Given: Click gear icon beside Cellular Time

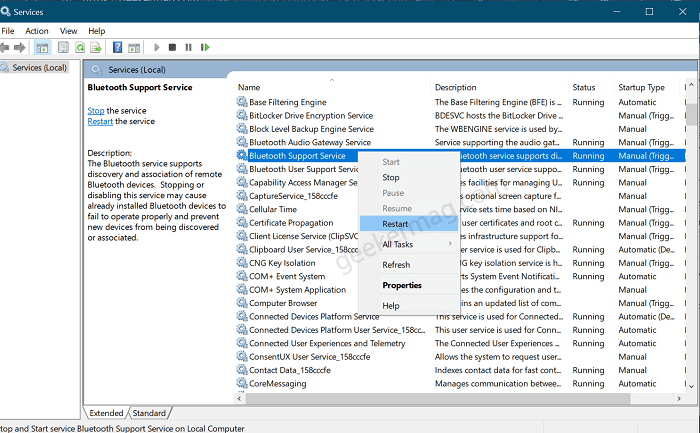Looking at the screenshot, I should coord(242,209).
